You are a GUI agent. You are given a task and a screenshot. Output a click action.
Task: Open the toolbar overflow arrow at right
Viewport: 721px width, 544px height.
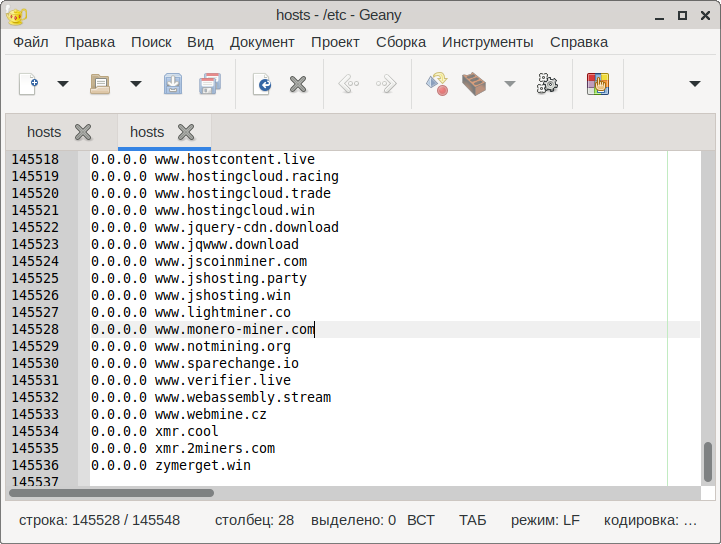click(695, 84)
